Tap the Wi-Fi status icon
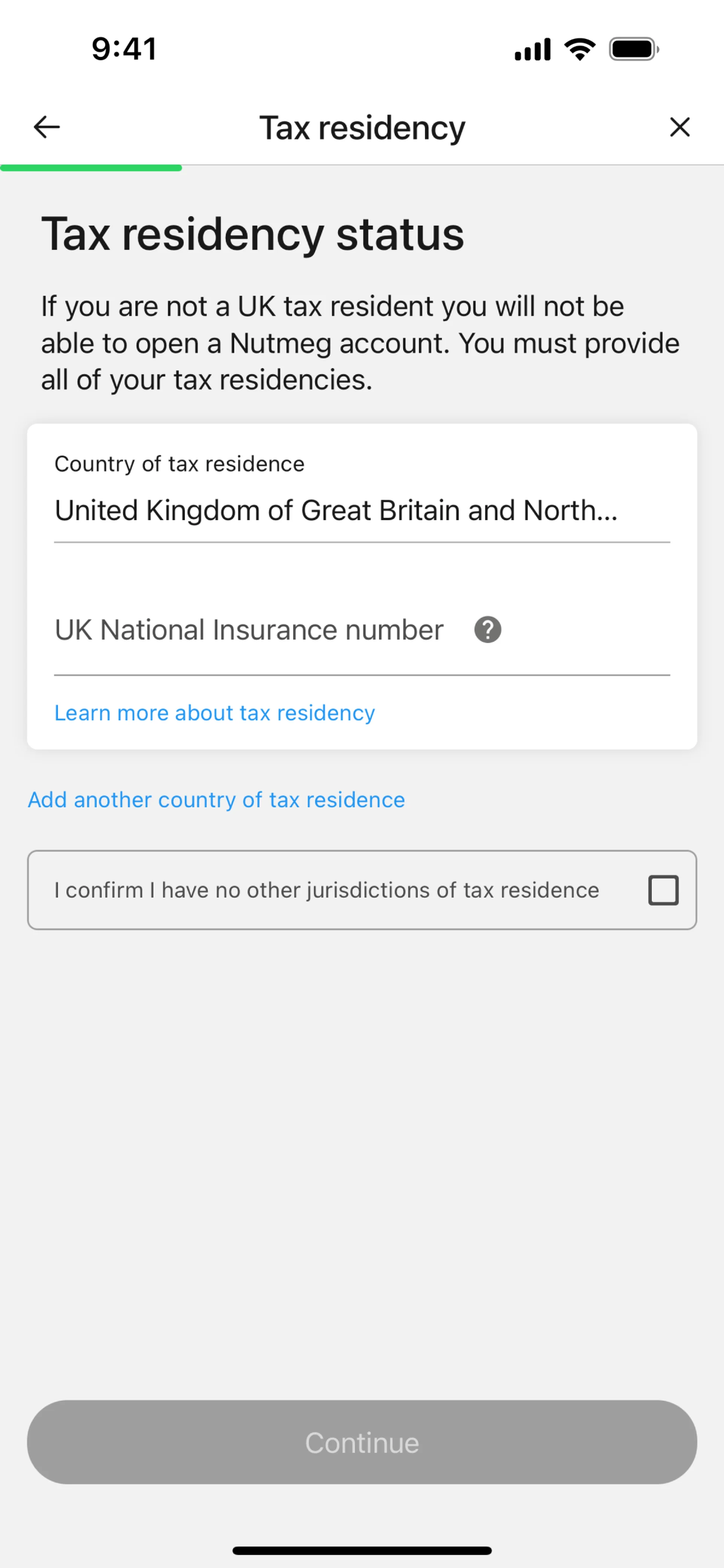 pos(580,49)
